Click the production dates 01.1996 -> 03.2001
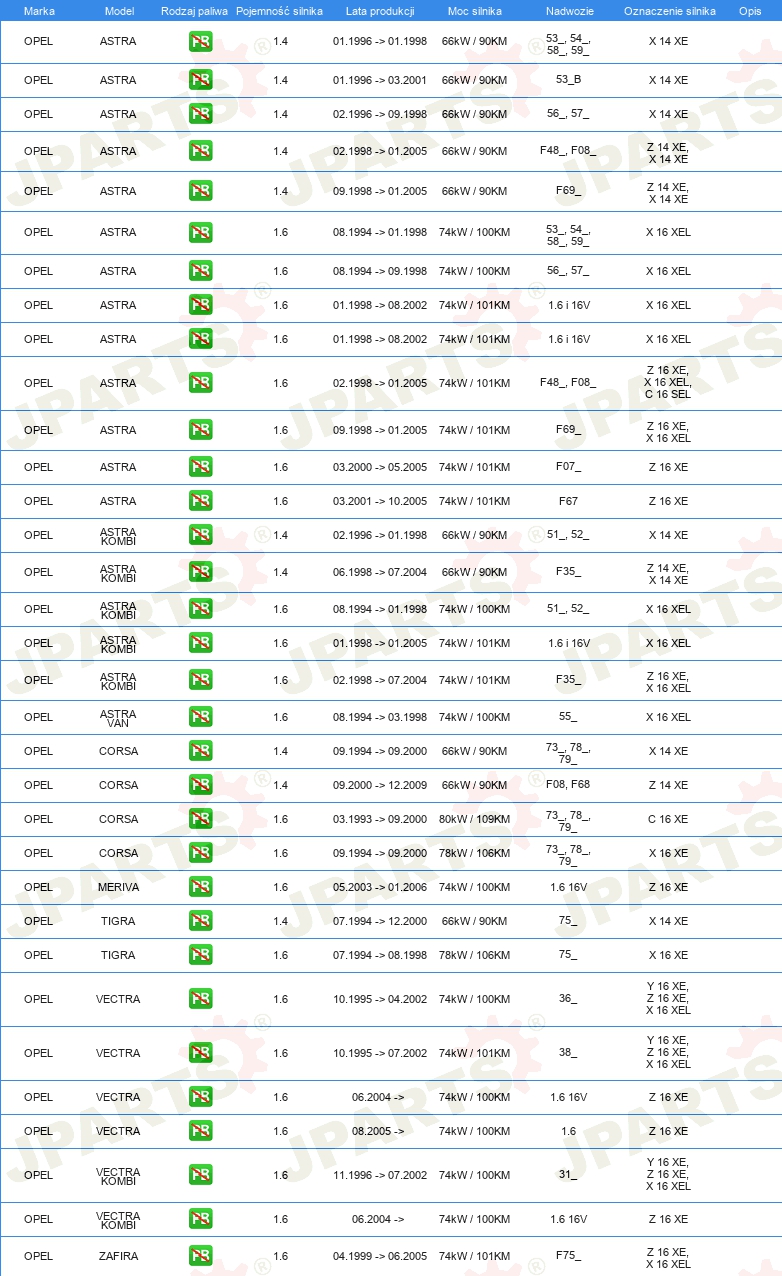 pos(380,80)
